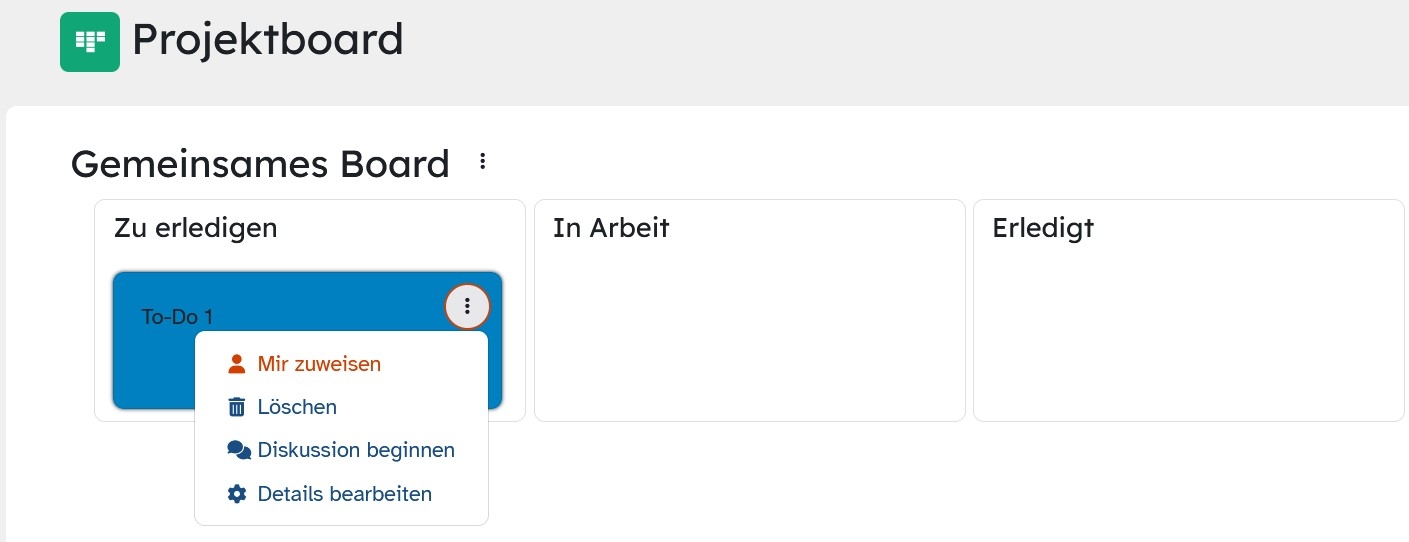Select Diskussion beginnen in the menu
The image size is (1409, 542).
point(356,450)
